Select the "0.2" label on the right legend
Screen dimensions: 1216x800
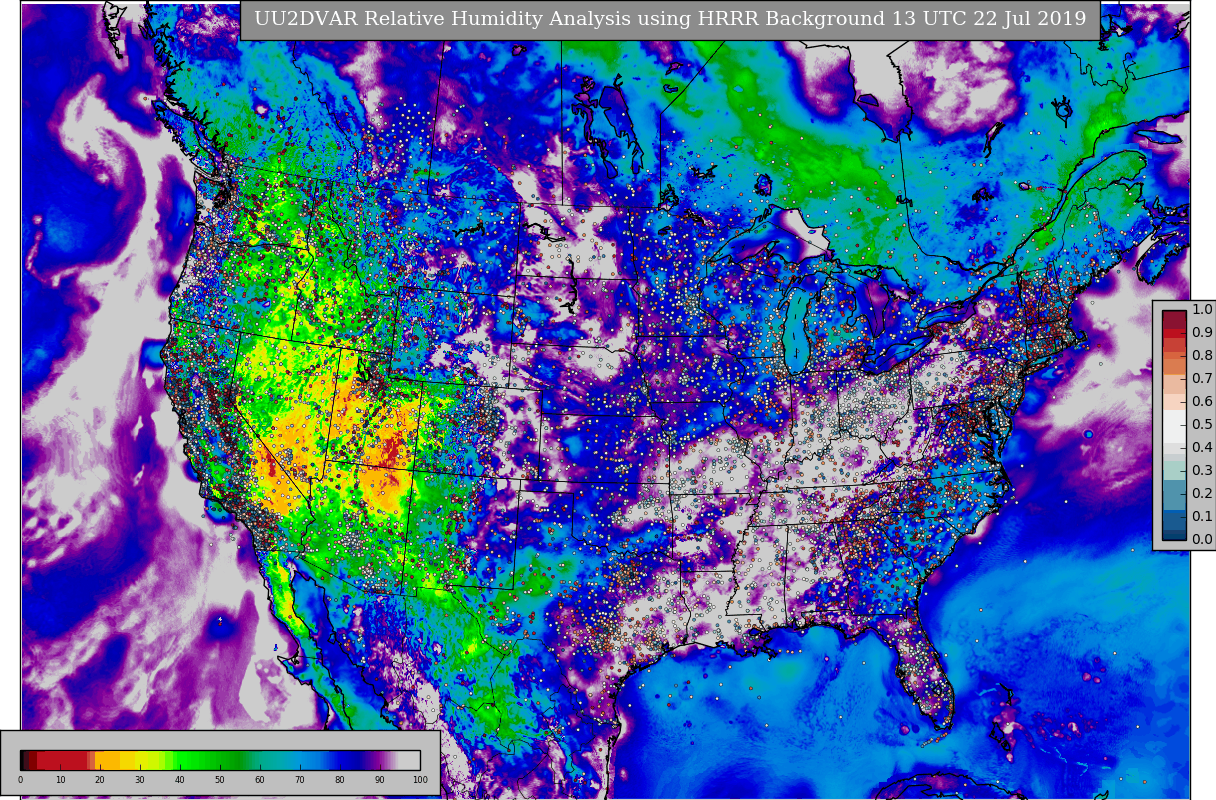coord(1202,494)
